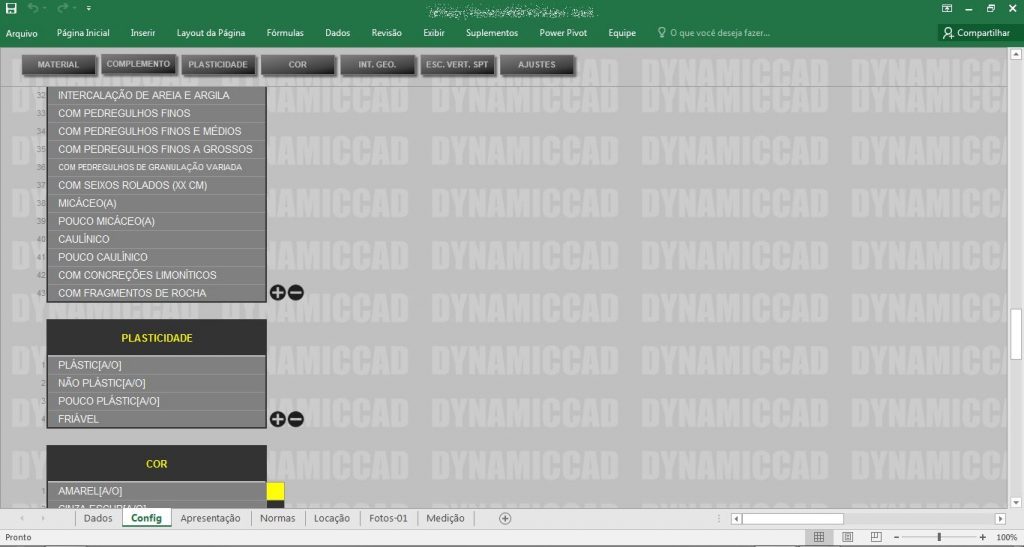The image size is (1024, 547).
Task: Click the Undo arrow icon
Action: 32,8
